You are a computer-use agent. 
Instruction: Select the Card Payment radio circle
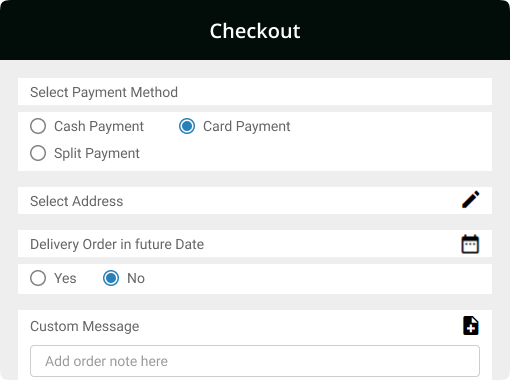[x=187, y=126]
